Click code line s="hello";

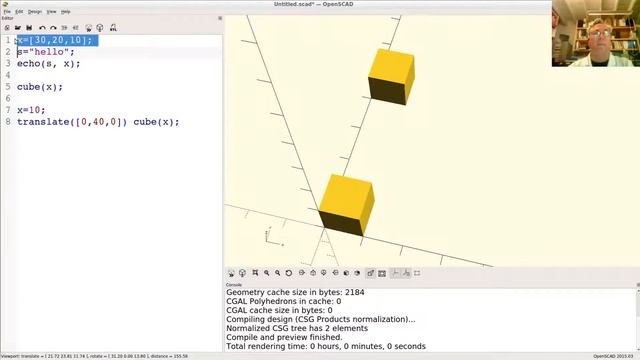[46, 52]
